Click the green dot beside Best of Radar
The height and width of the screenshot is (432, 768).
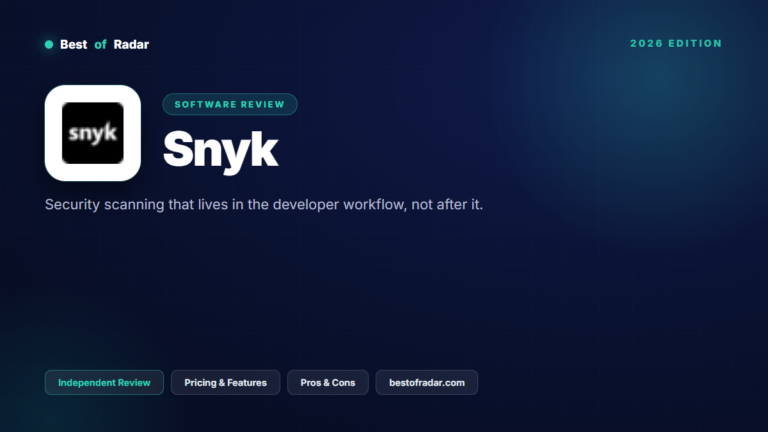click(49, 45)
